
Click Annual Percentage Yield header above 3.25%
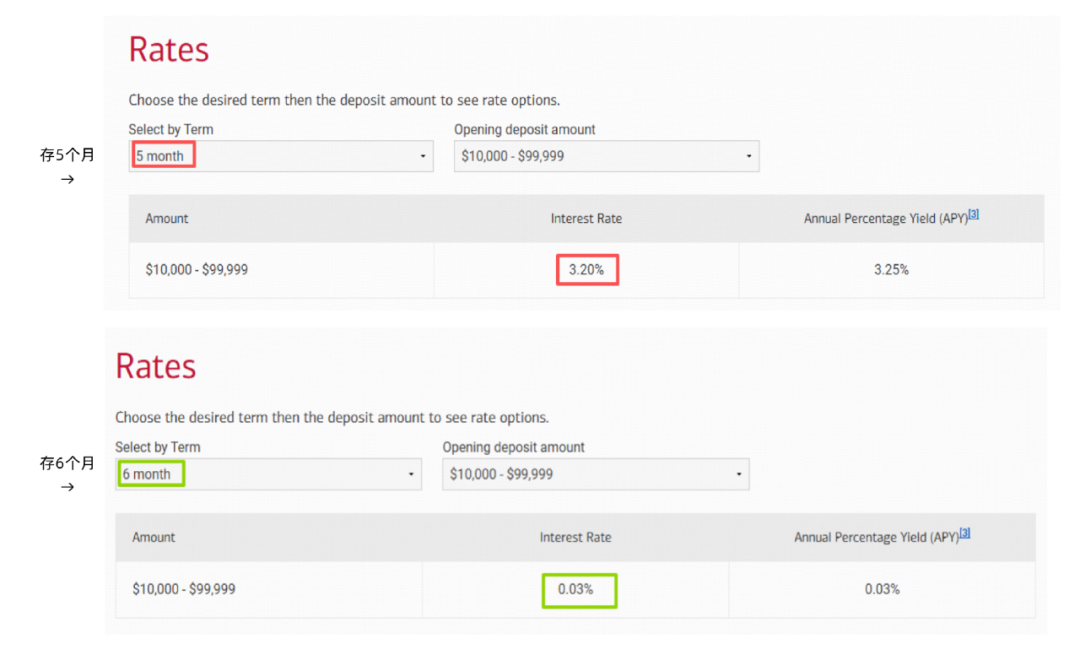(885, 218)
